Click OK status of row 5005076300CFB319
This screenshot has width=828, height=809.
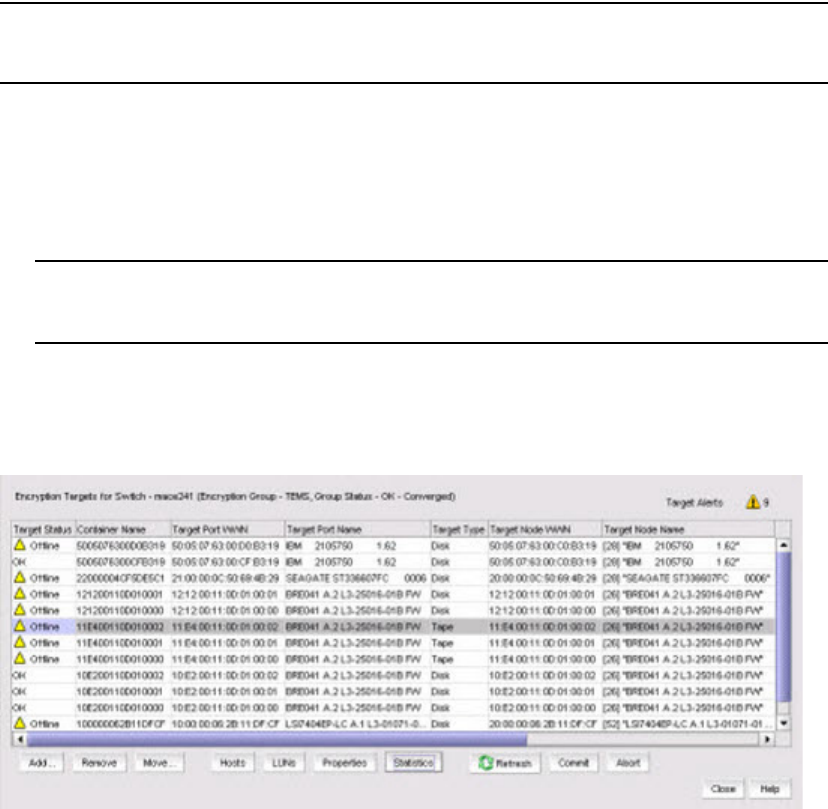point(19,562)
